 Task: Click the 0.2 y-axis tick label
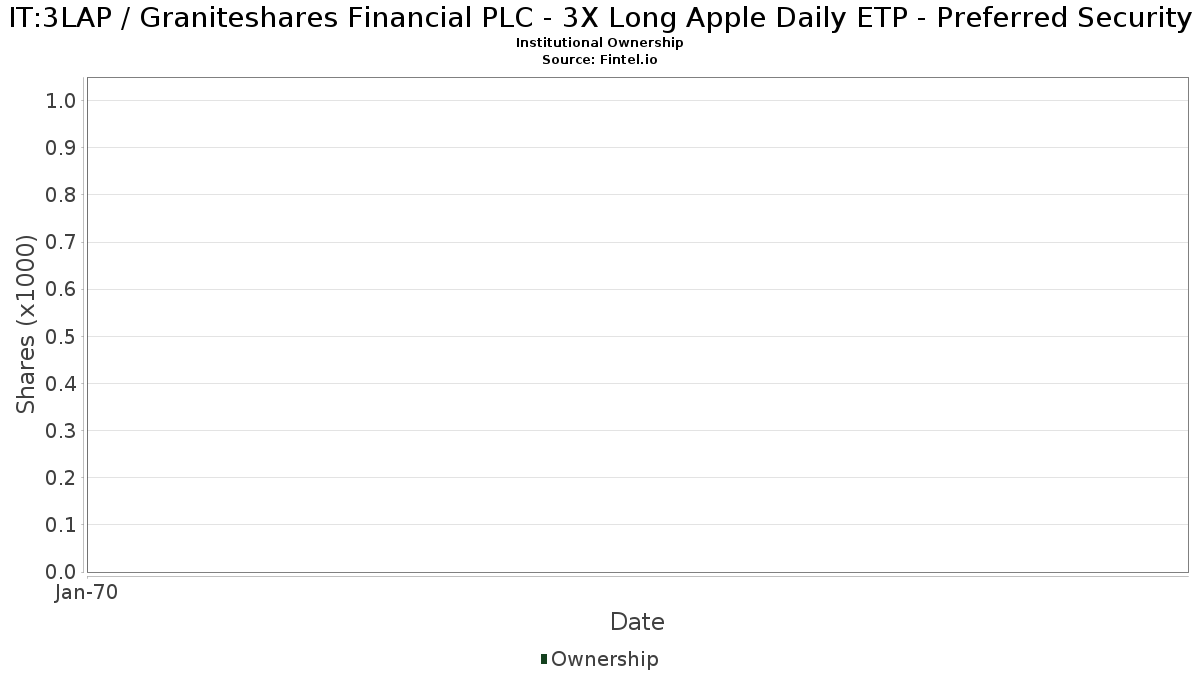[61, 478]
